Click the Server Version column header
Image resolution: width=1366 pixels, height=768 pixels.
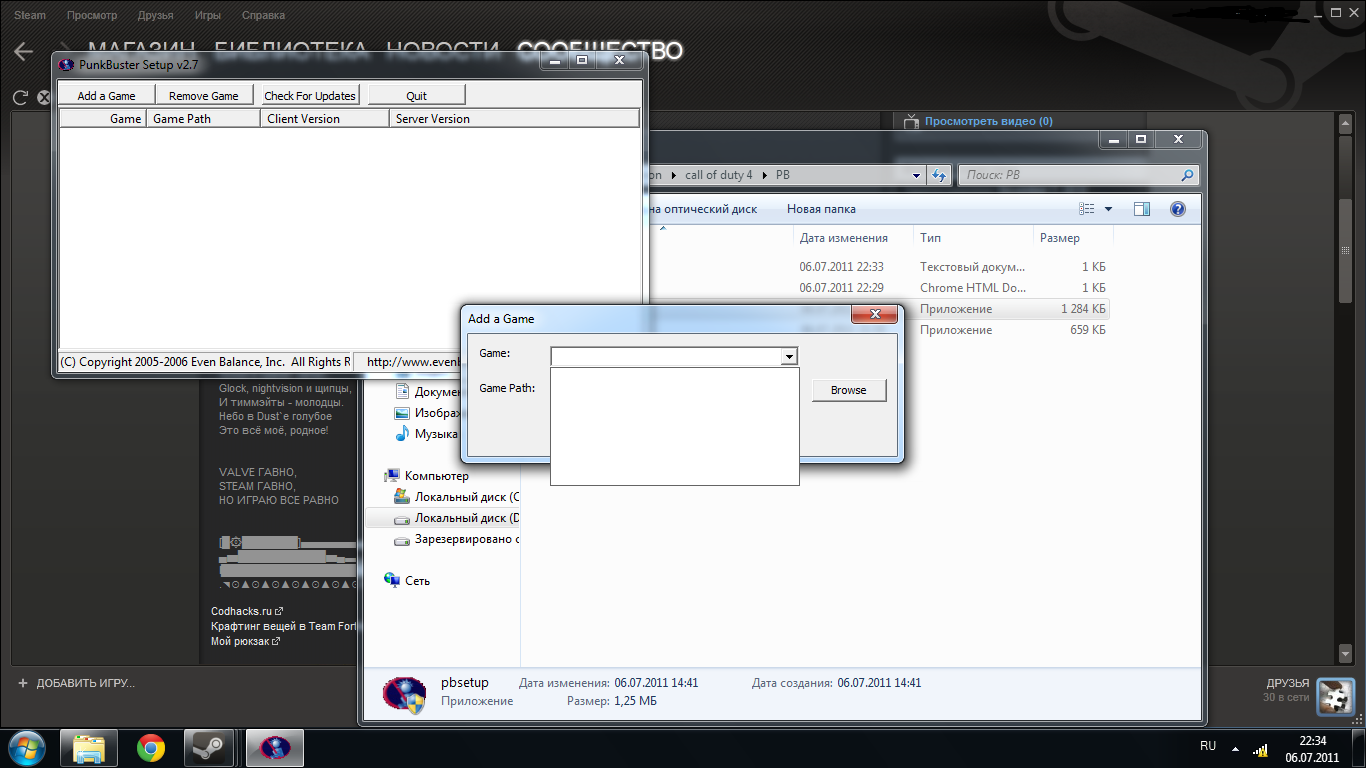pyautogui.click(x=514, y=118)
